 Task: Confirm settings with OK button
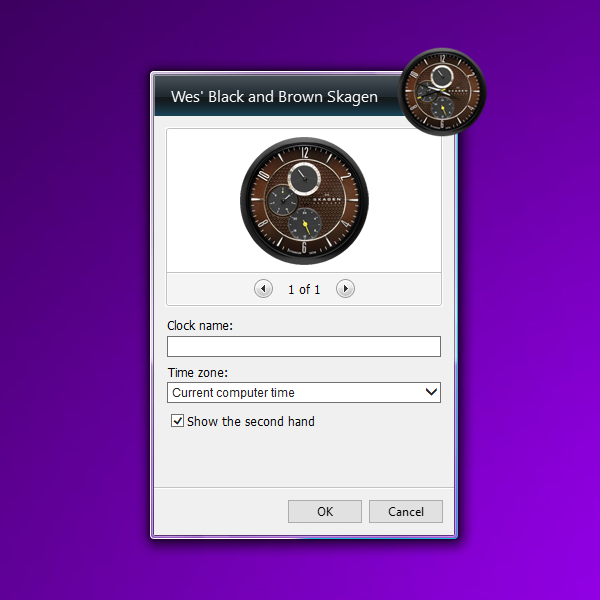click(x=325, y=512)
